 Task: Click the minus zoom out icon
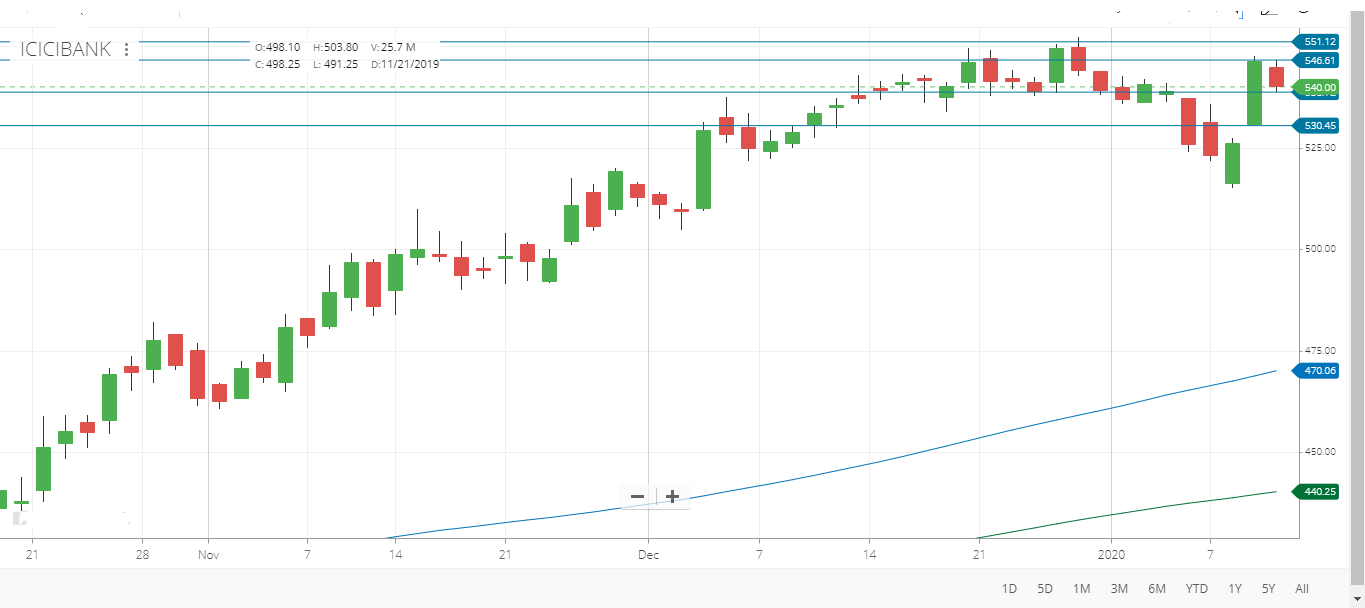637,496
